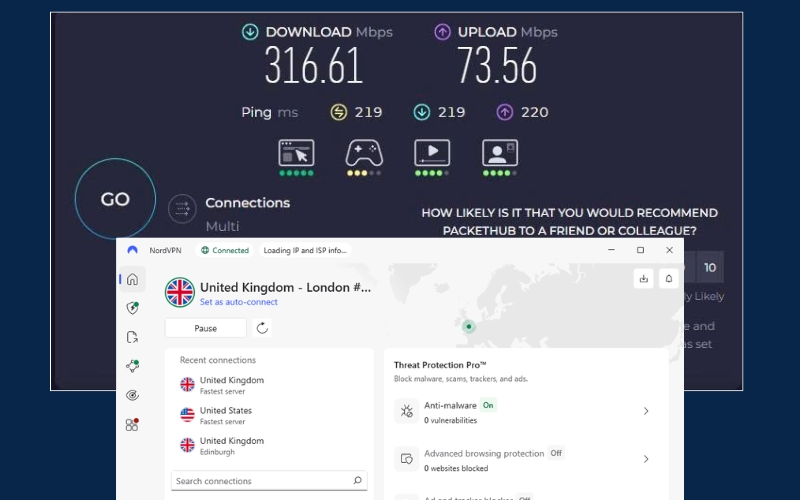Click the Anti-malware On badge

coord(488,406)
